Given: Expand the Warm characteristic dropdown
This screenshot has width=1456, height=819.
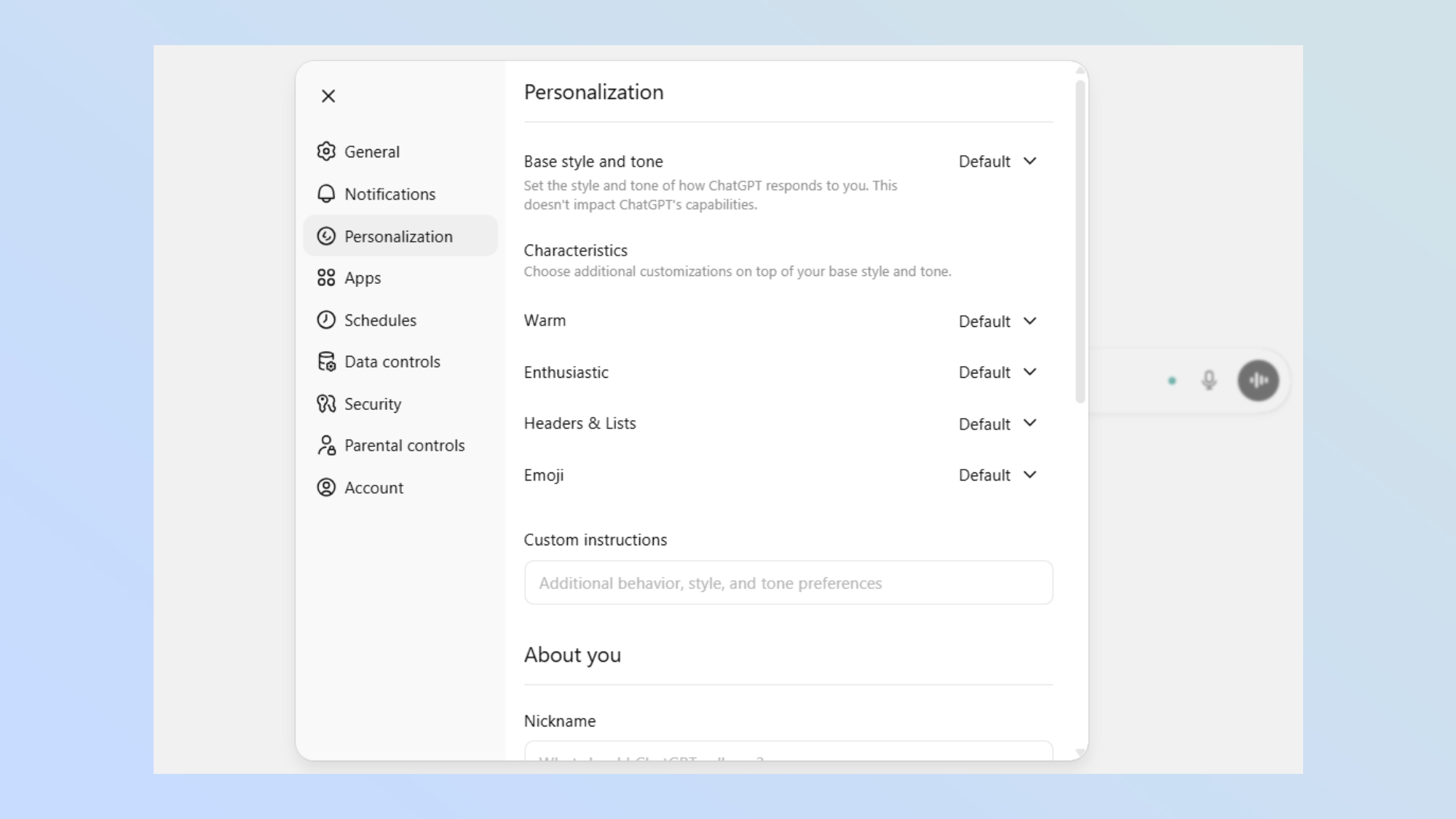Looking at the screenshot, I should point(997,321).
